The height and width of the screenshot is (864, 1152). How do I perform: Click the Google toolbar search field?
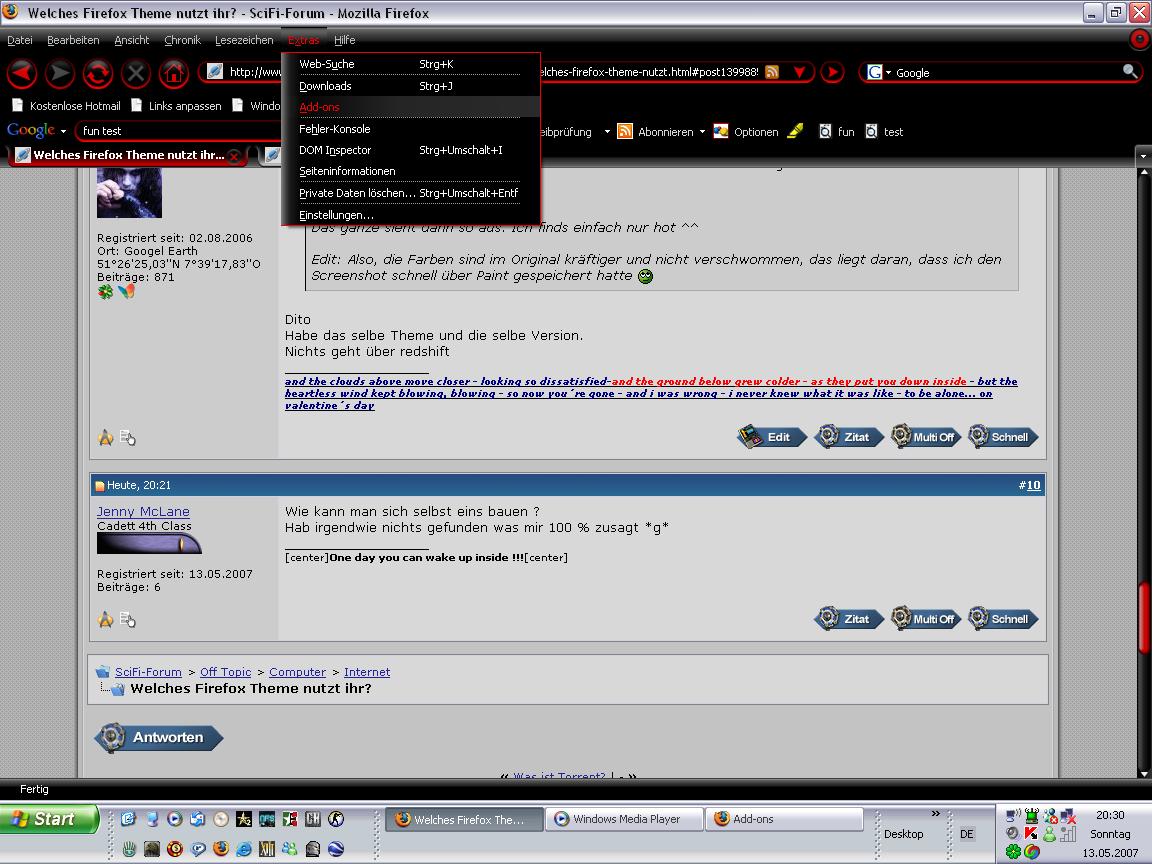[170, 131]
